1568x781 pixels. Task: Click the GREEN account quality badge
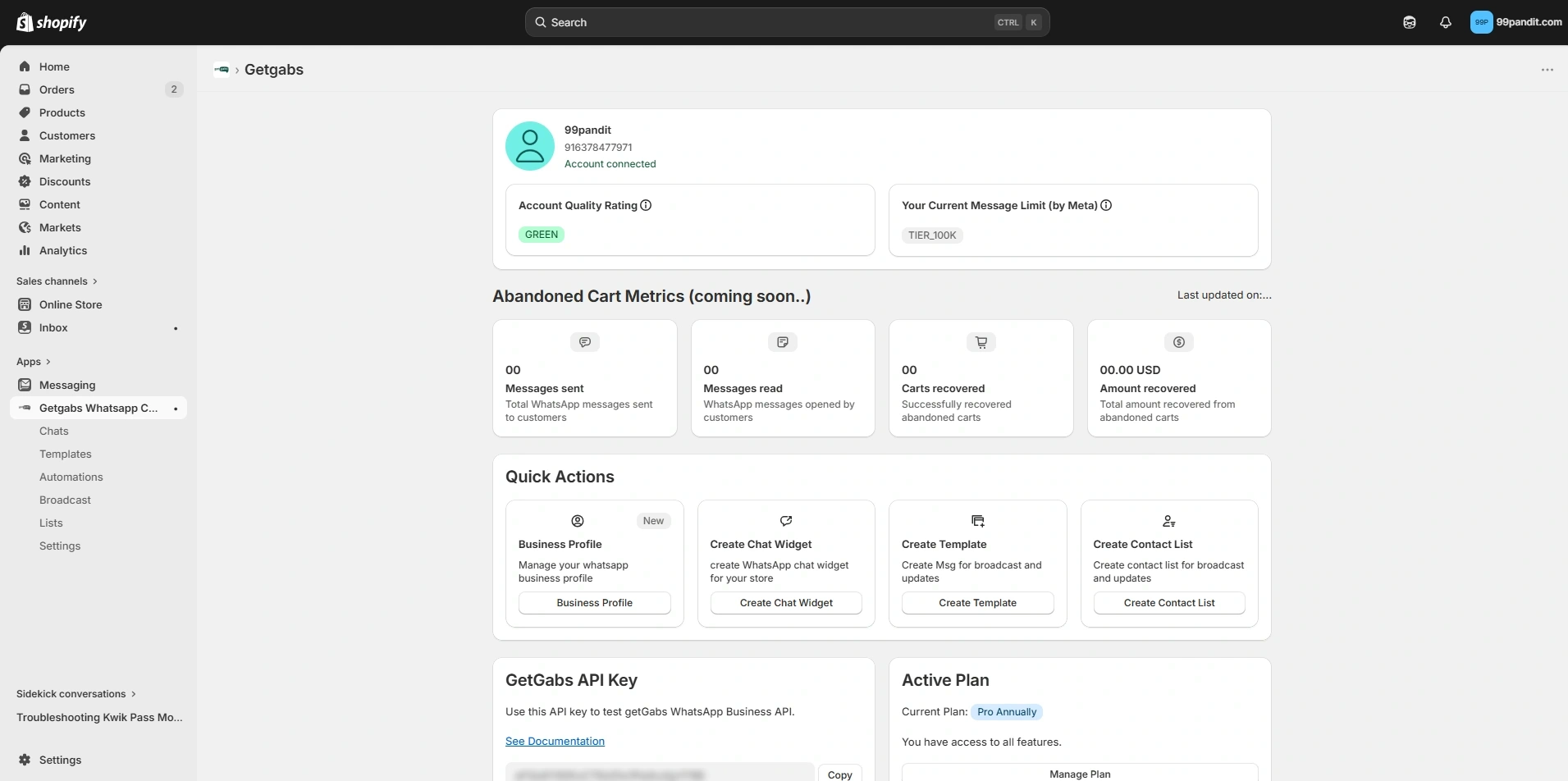coord(541,234)
